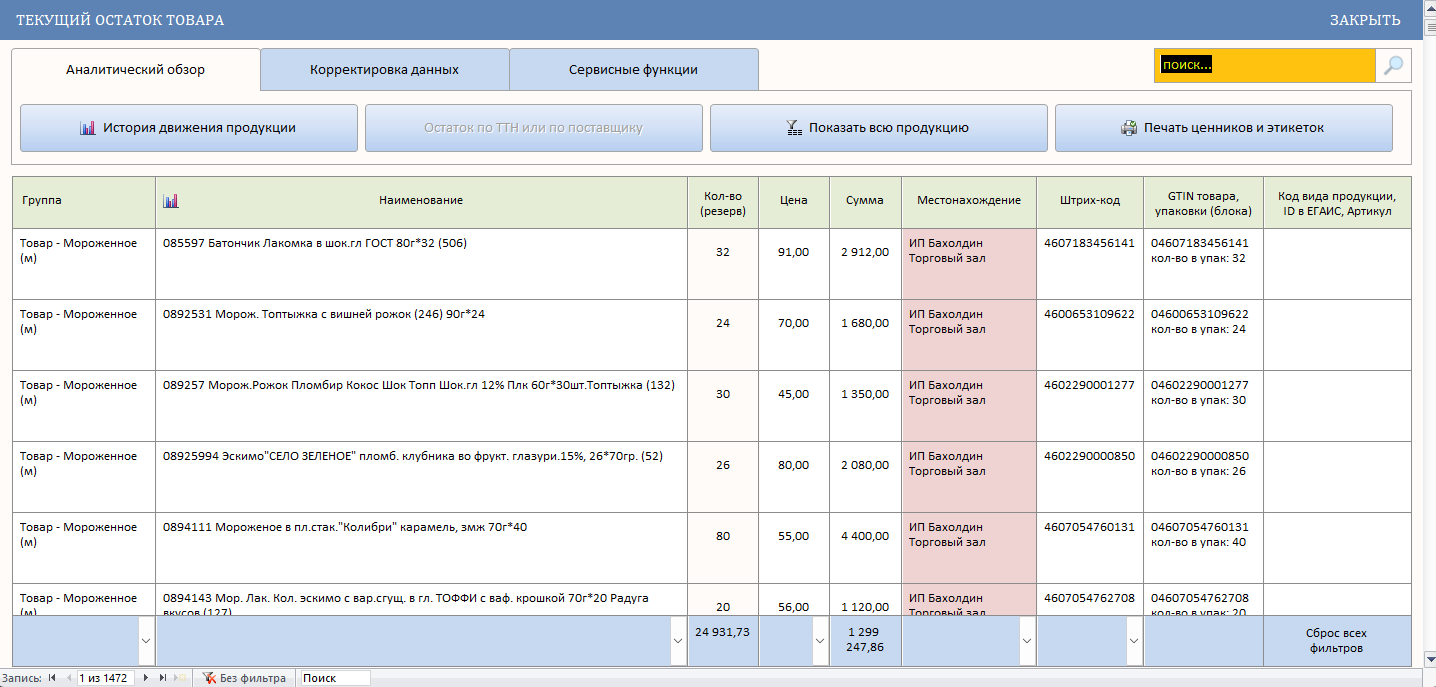Open 'Печать ценников и этикеток'
Screen dimensions: 1436x687
click(x=1223, y=128)
